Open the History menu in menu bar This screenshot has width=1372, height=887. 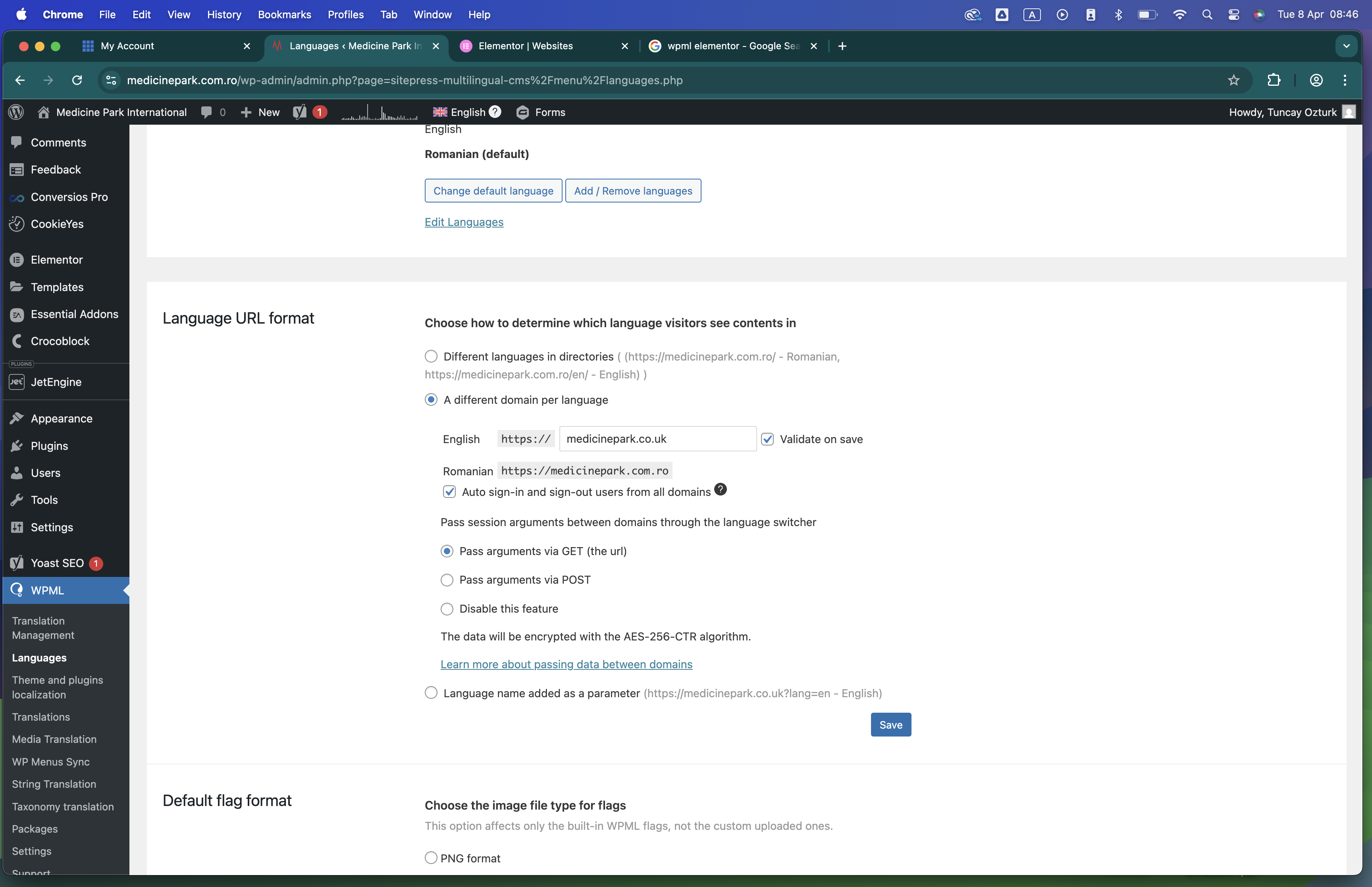[x=224, y=14]
